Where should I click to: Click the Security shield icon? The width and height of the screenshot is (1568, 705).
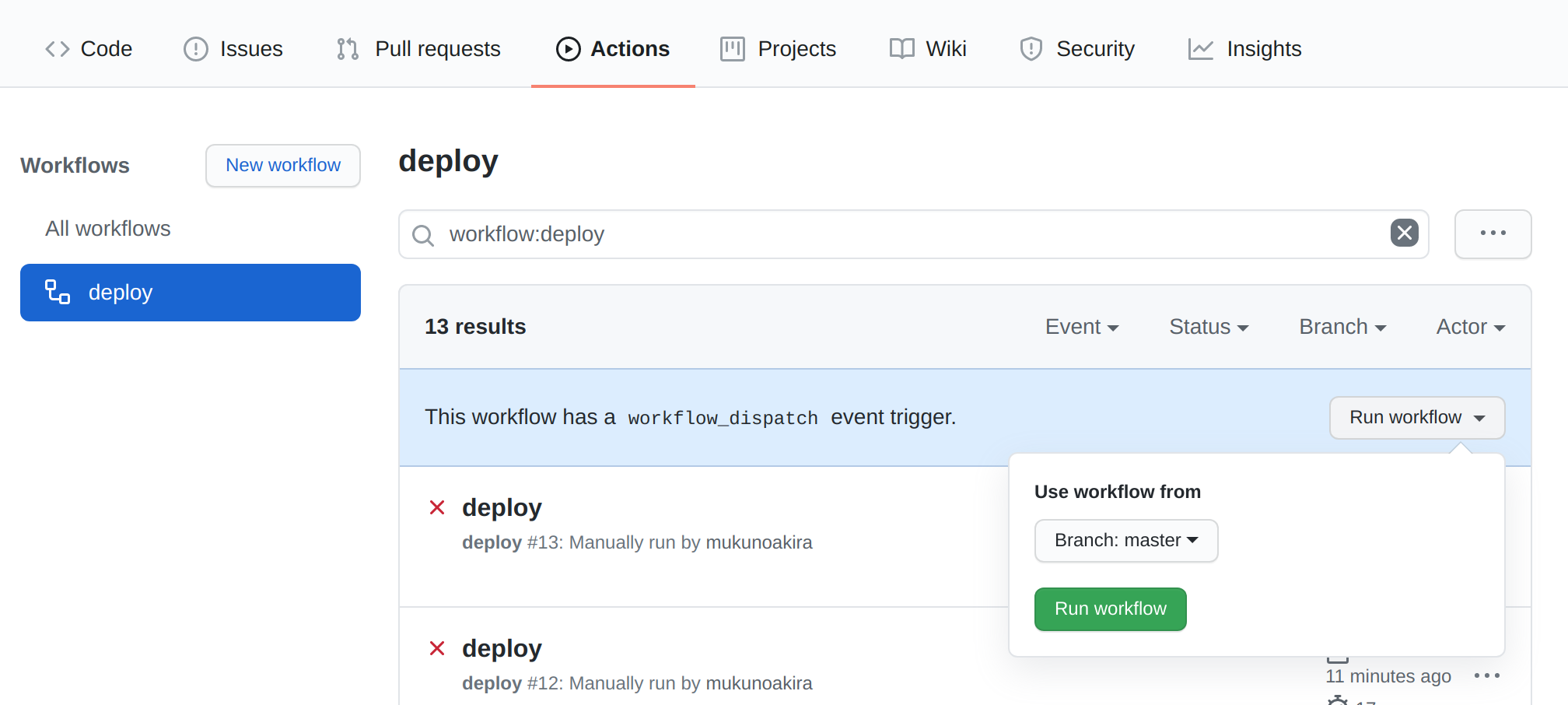(1031, 49)
